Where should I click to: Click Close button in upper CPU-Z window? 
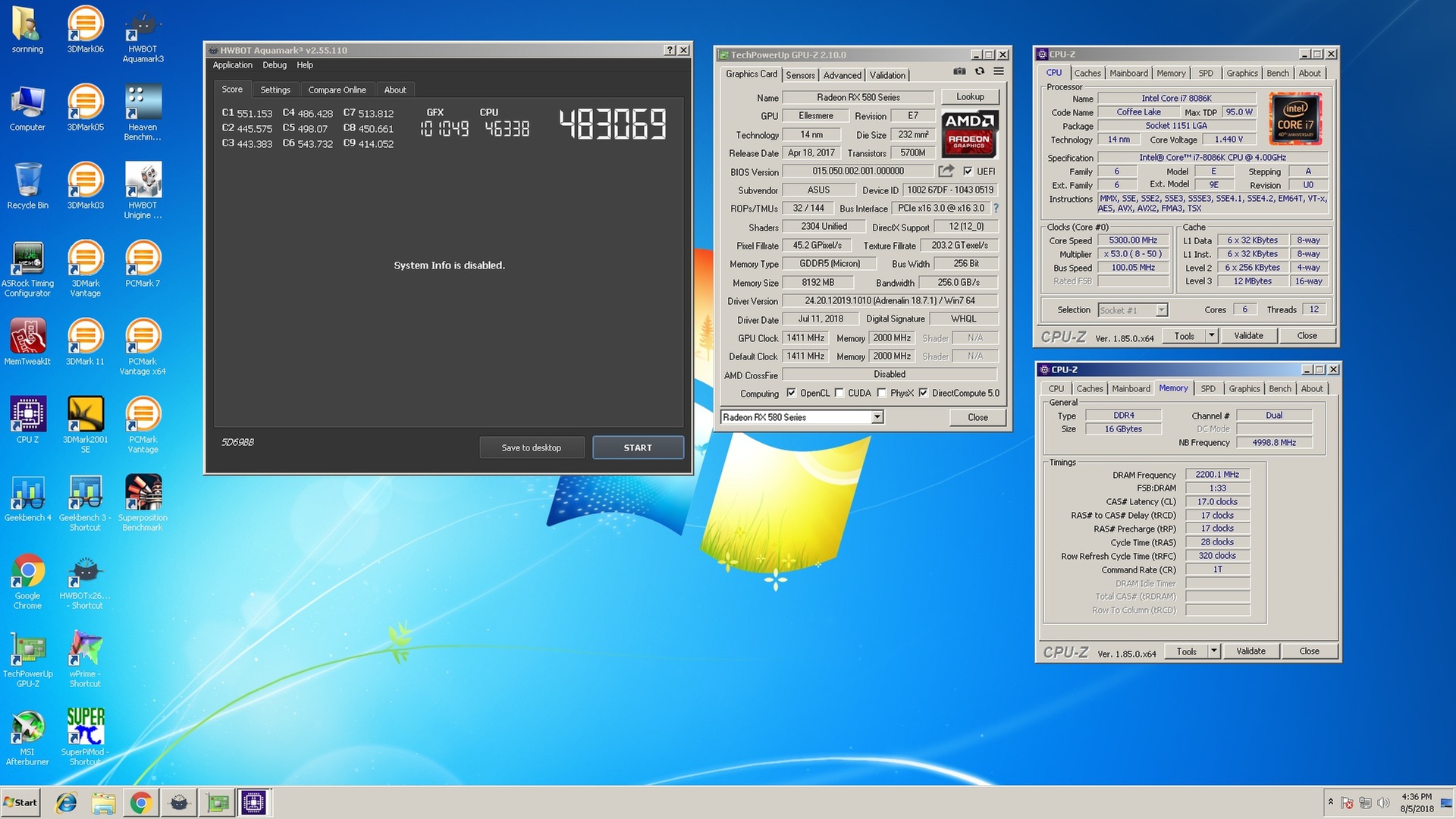coord(1307,335)
